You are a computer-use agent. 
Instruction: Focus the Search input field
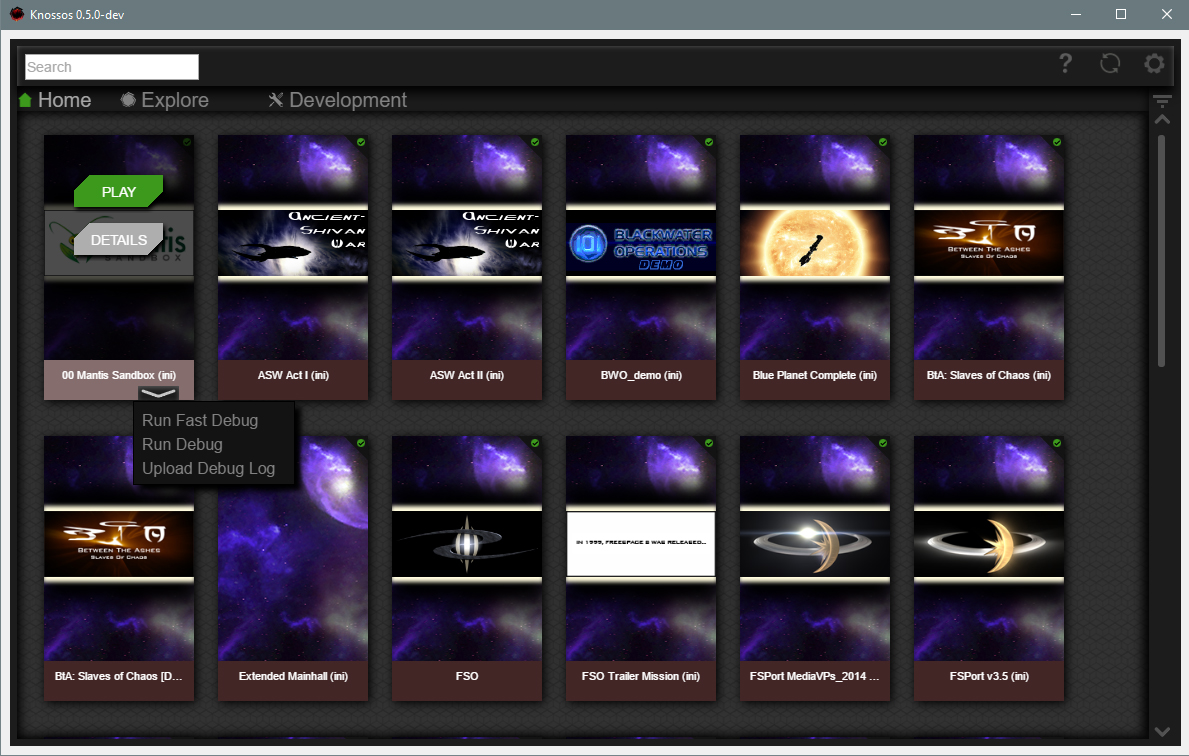tap(111, 67)
